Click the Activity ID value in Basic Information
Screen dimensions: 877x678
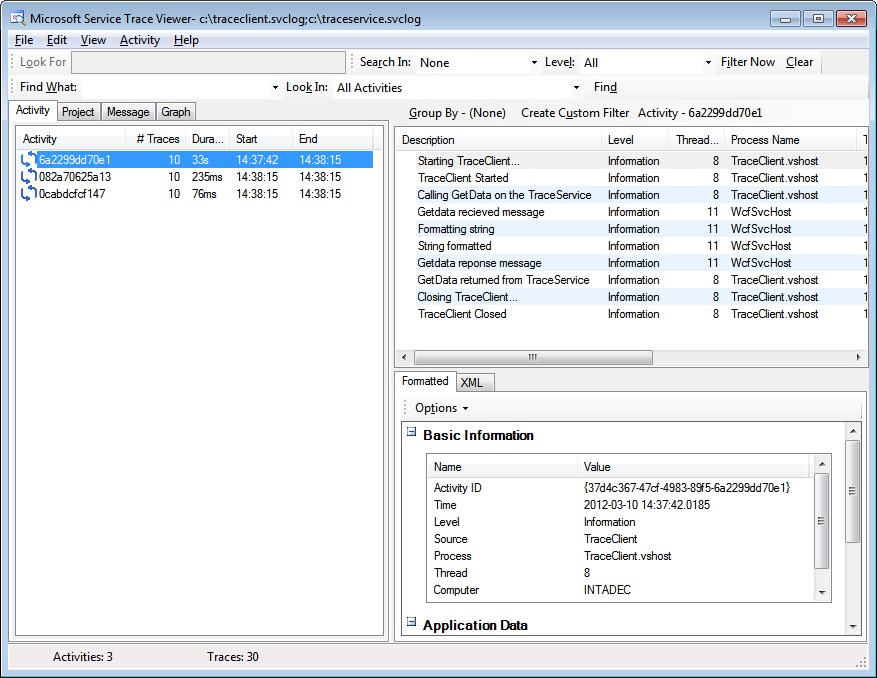(x=687, y=488)
